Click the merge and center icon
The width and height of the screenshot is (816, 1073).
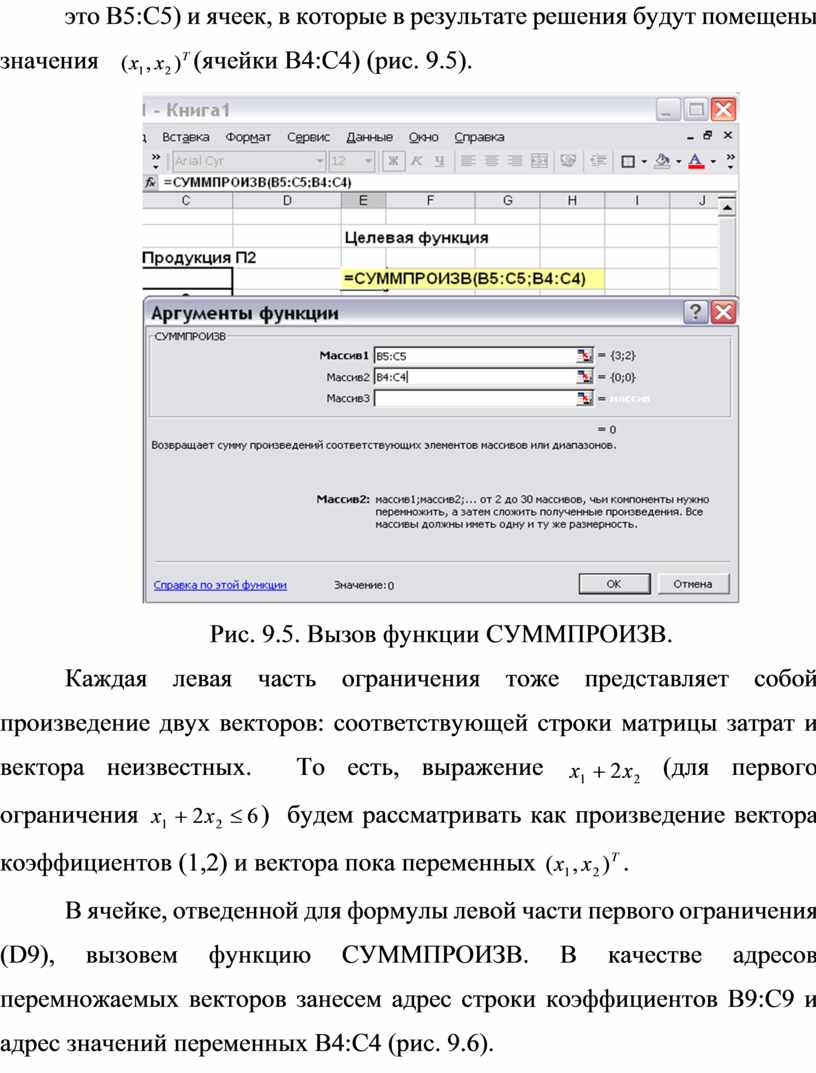click(539, 161)
